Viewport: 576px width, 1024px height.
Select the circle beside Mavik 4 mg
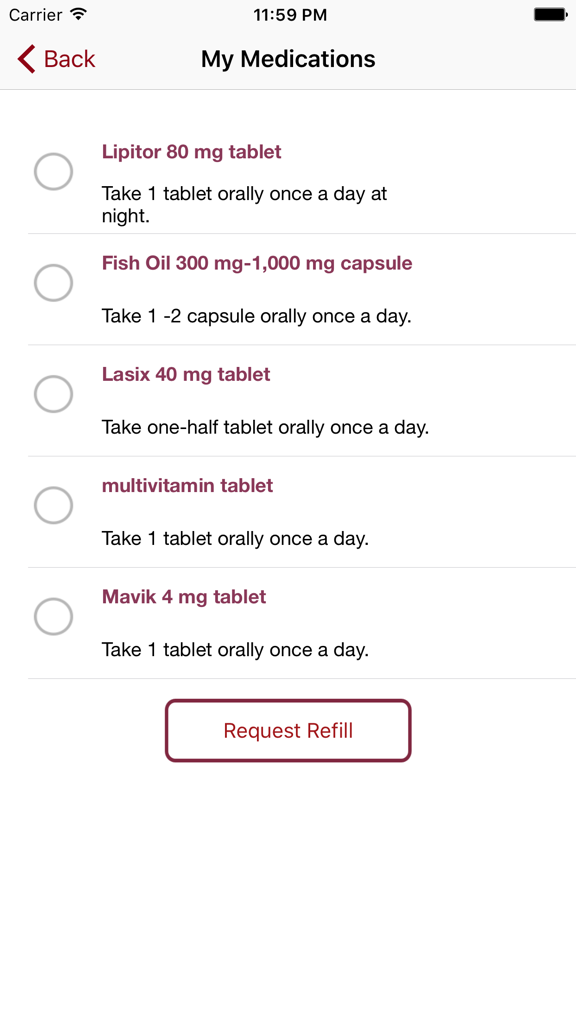pyautogui.click(x=53, y=616)
